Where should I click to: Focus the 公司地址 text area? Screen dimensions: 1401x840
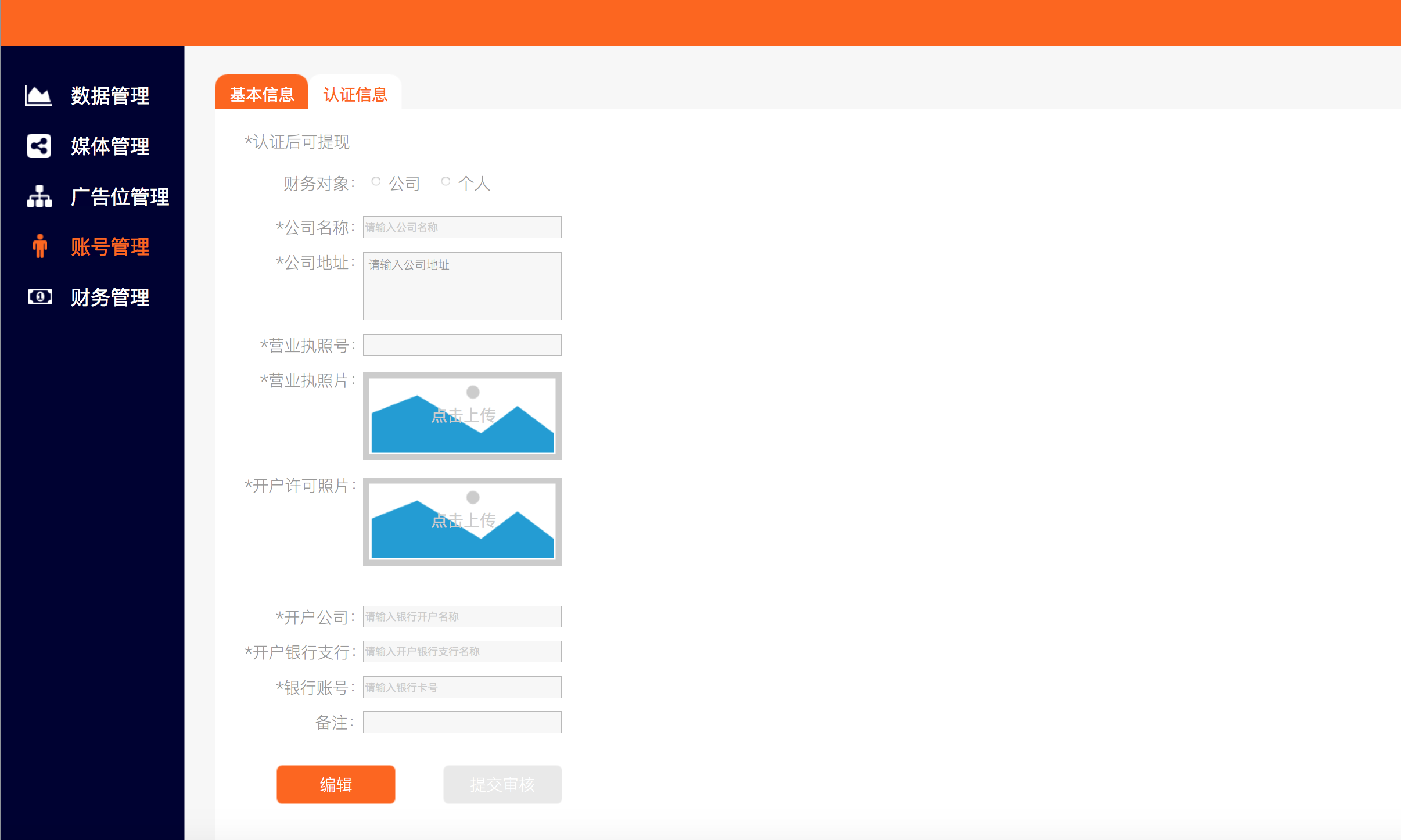coord(462,286)
